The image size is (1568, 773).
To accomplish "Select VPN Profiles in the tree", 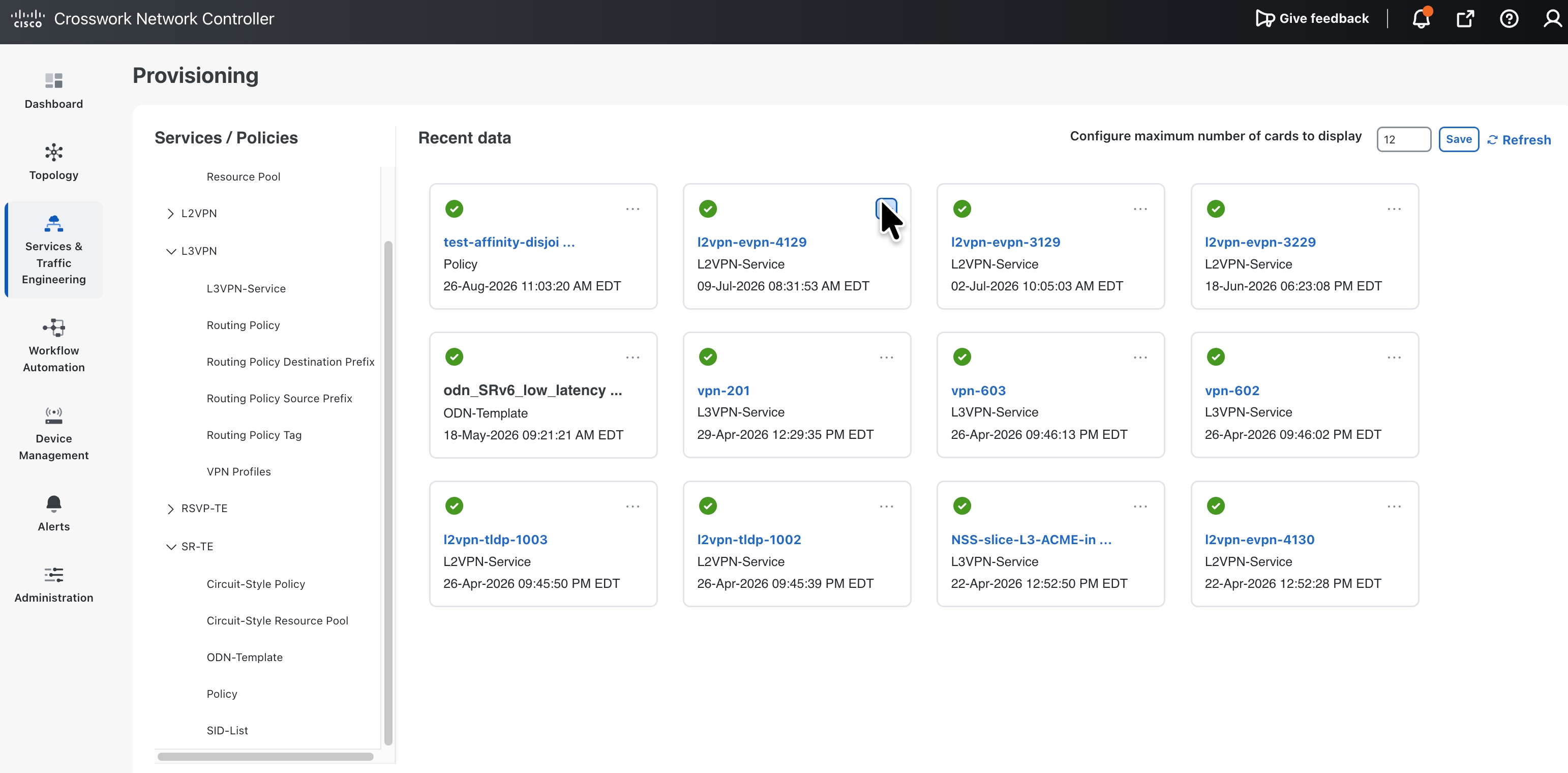I will pos(238,472).
